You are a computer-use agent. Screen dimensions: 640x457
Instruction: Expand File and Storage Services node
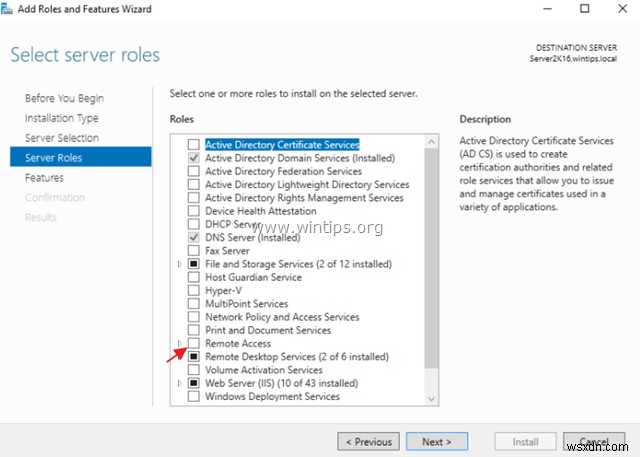point(180,264)
